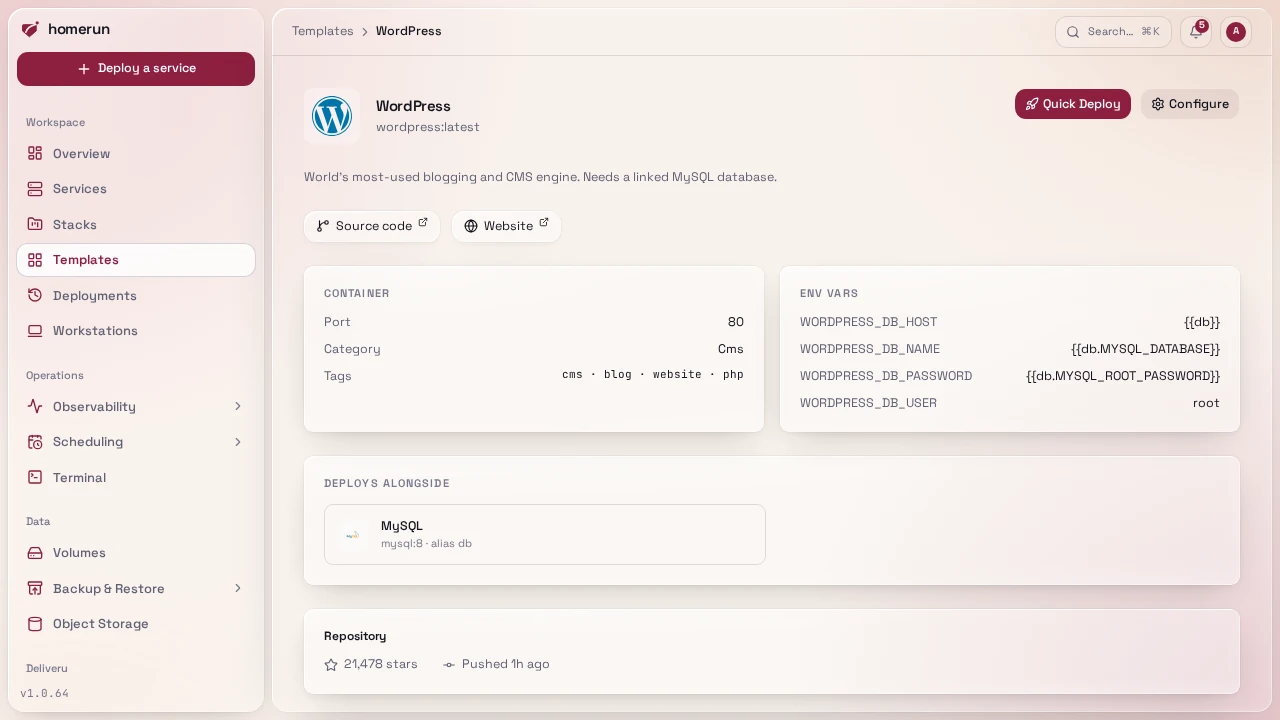Click the Stacks folder icon

35,224
